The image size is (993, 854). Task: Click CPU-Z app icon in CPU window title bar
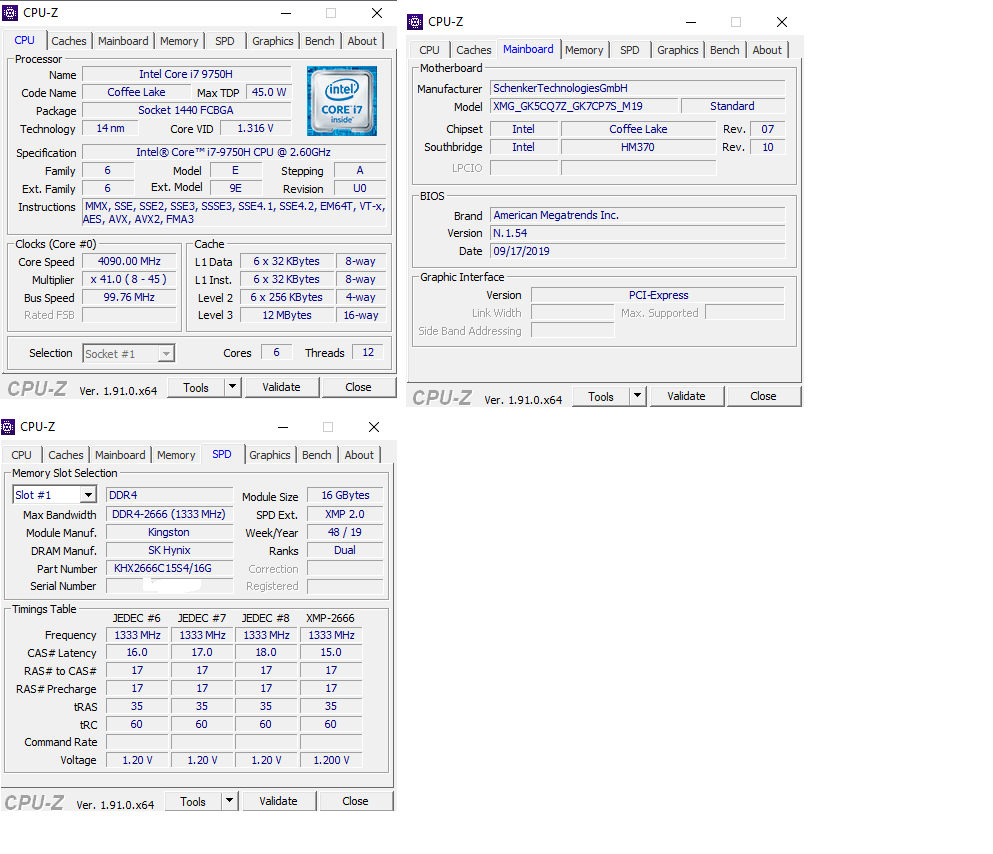point(10,13)
